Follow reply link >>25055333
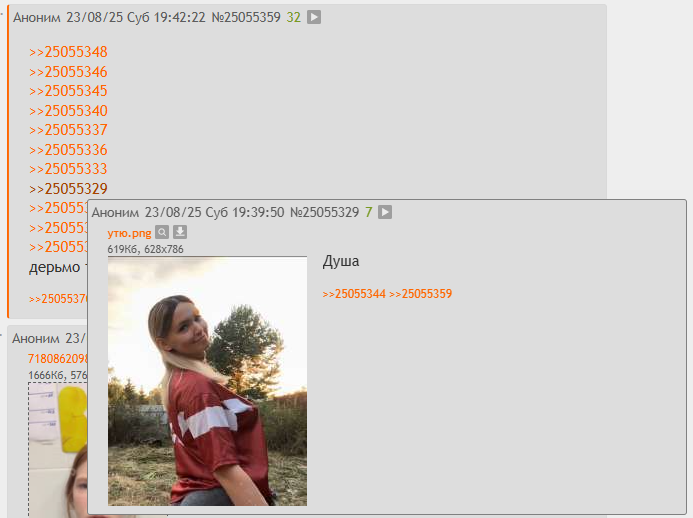693x518 pixels. (x=68, y=169)
